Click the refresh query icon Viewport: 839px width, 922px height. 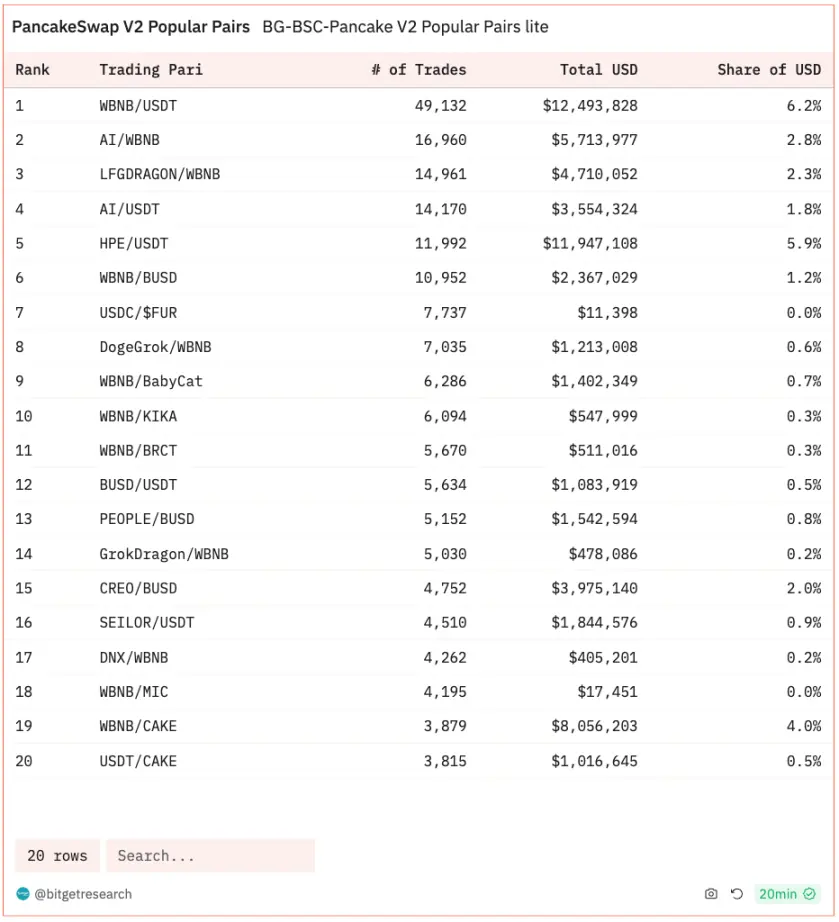click(737, 894)
